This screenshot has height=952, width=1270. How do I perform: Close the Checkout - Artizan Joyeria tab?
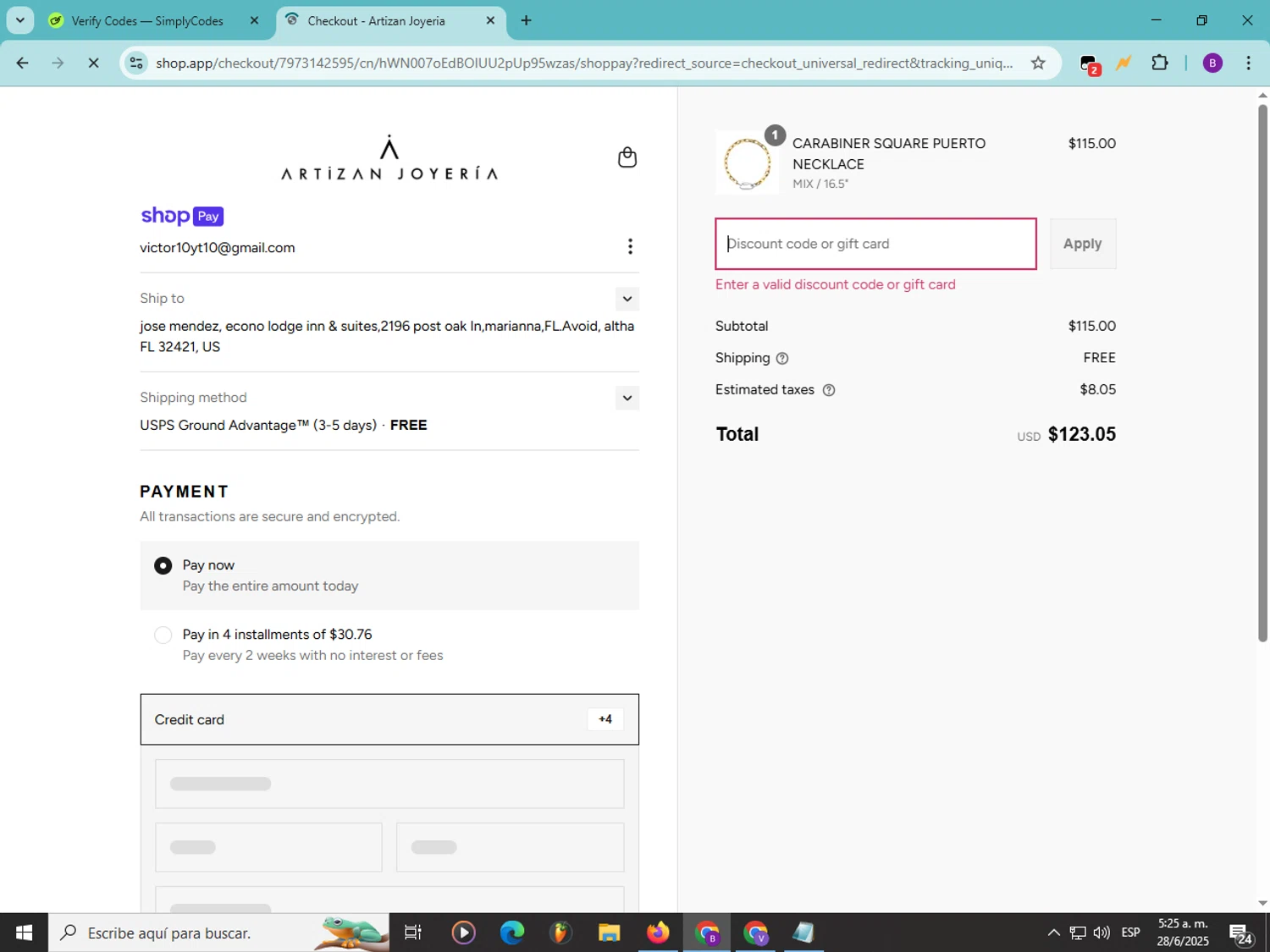click(490, 20)
